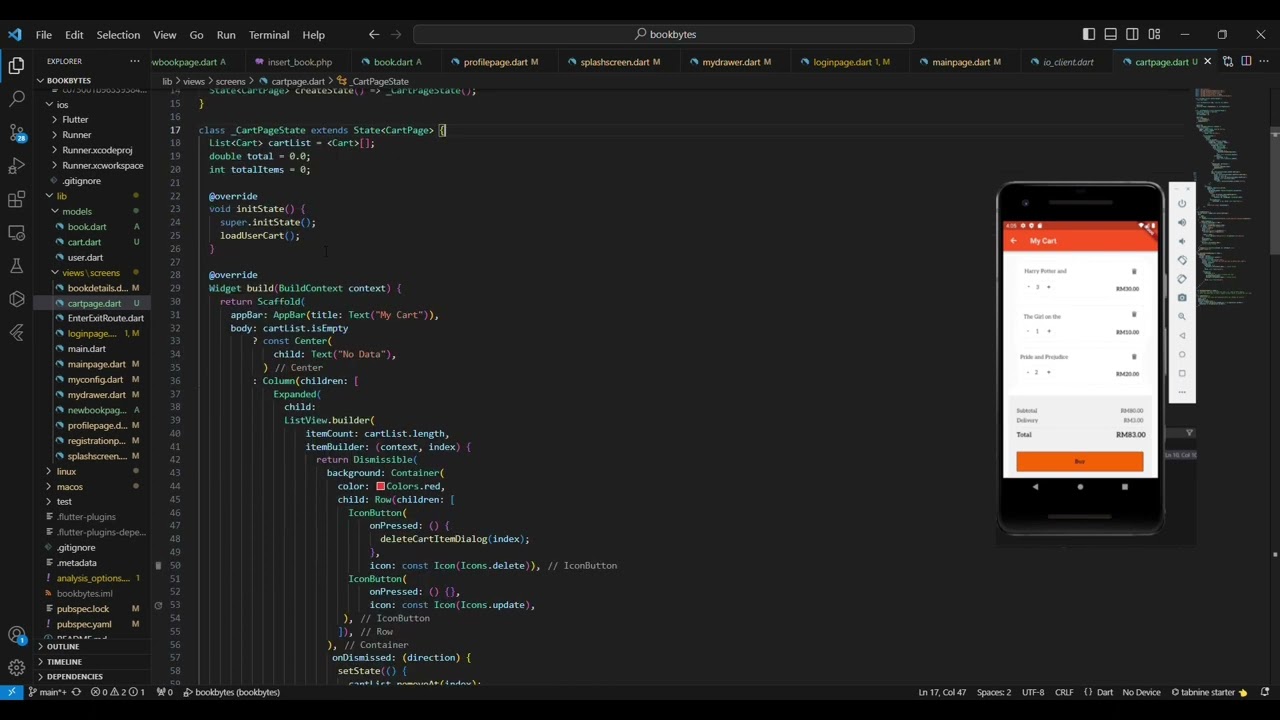Click the emulator volume up button

click(1182, 222)
